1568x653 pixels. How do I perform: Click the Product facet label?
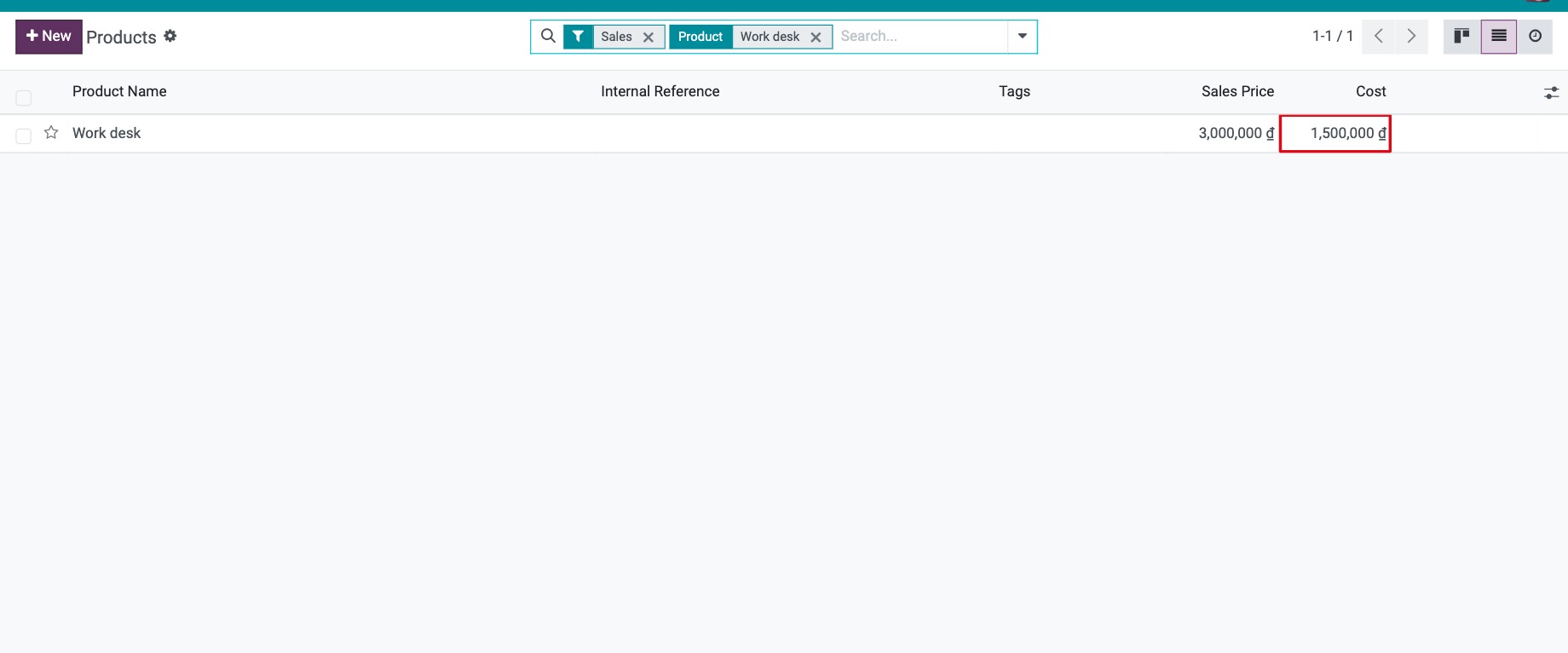point(700,37)
